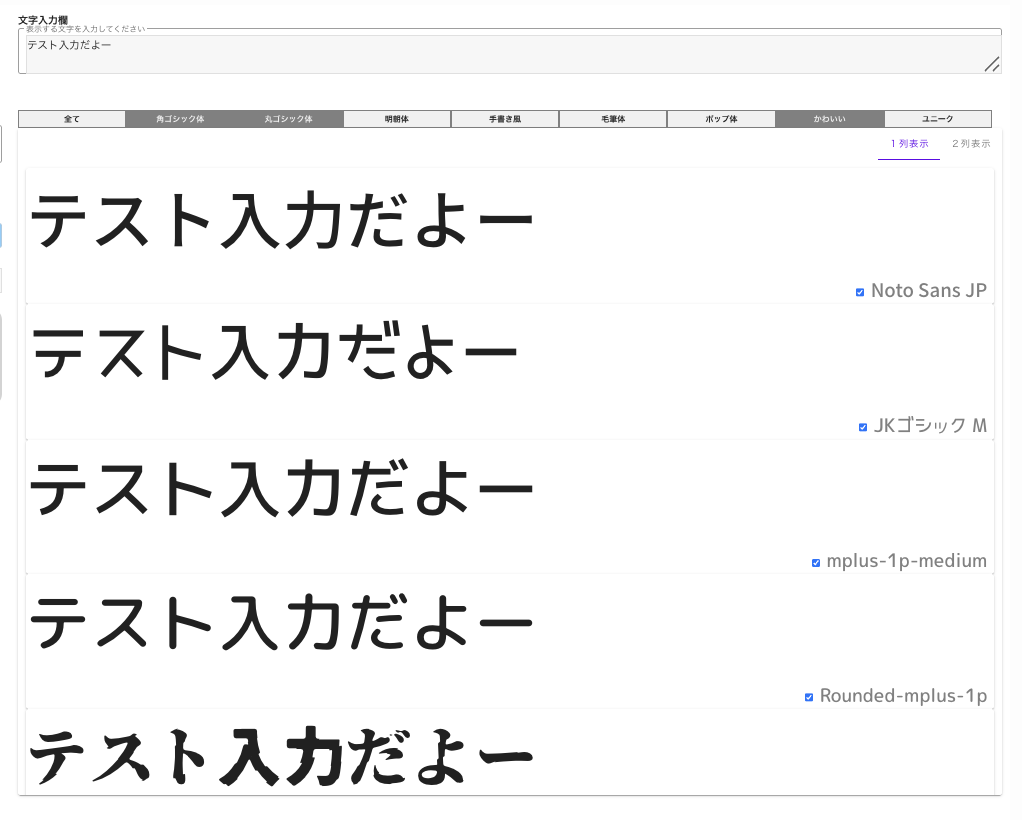The width and height of the screenshot is (1022, 820).
Task: Click in the text input area
Action: coord(500,54)
